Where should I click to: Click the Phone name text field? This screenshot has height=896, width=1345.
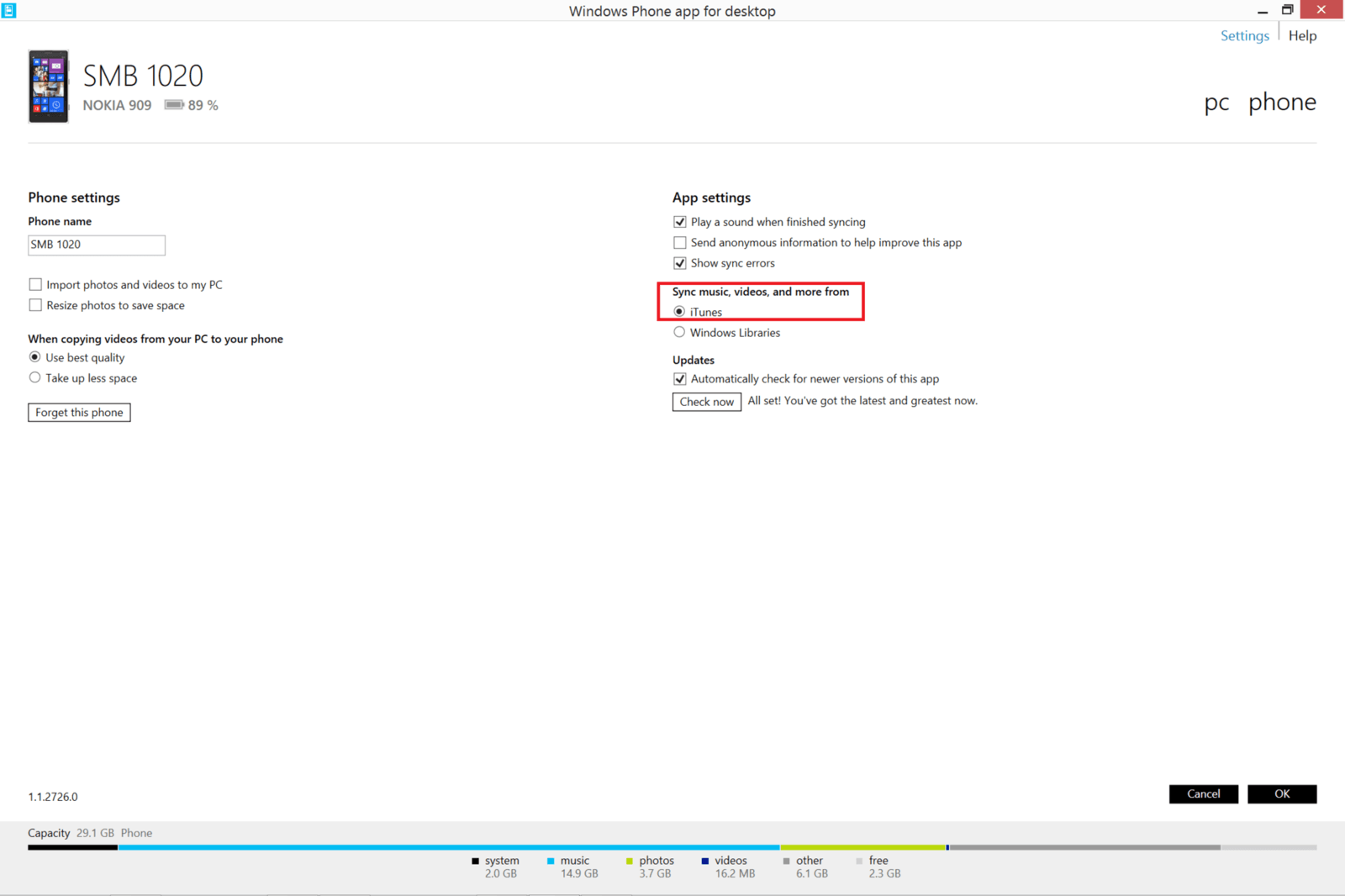[97, 245]
